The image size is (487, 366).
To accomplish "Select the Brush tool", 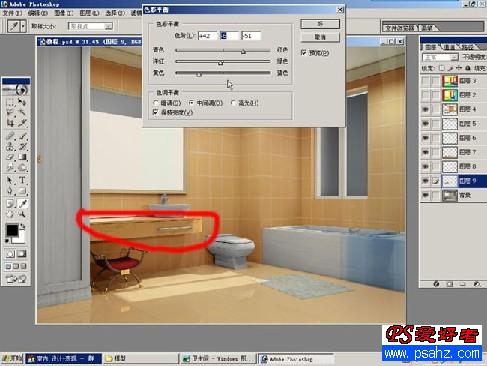I will click(22, 136).
